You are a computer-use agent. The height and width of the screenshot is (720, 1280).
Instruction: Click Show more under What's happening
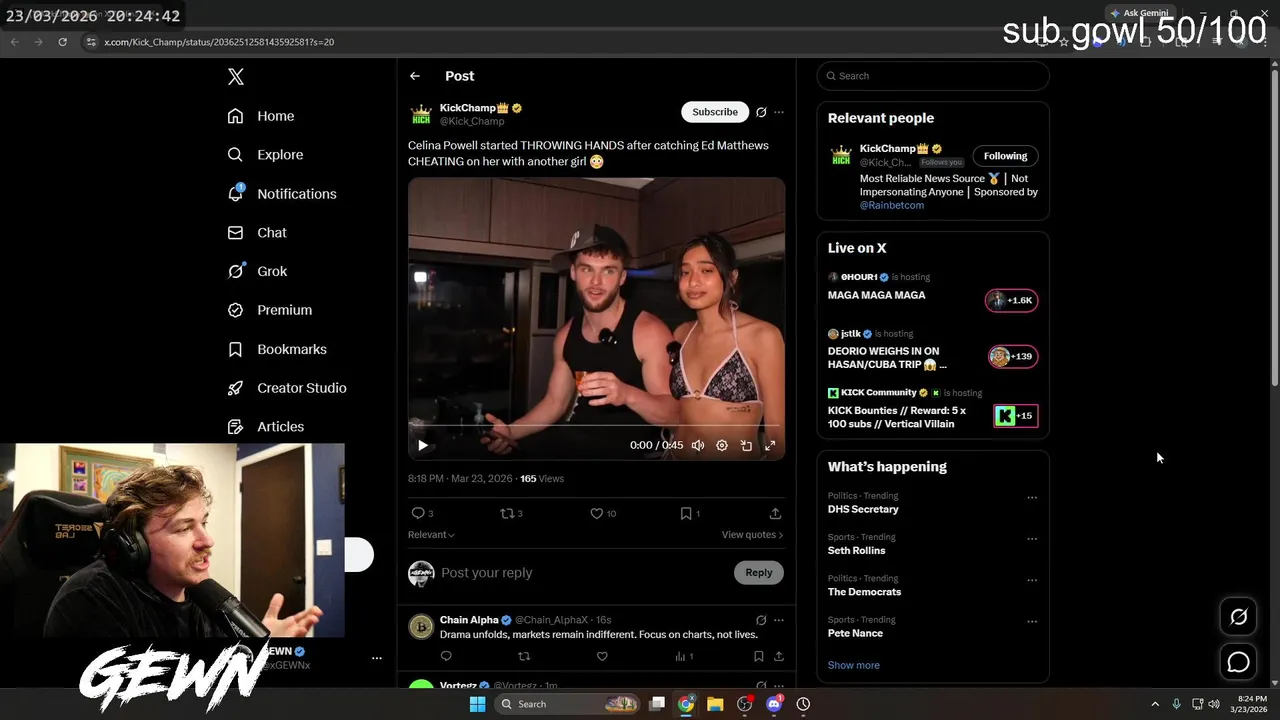(854, 665)
